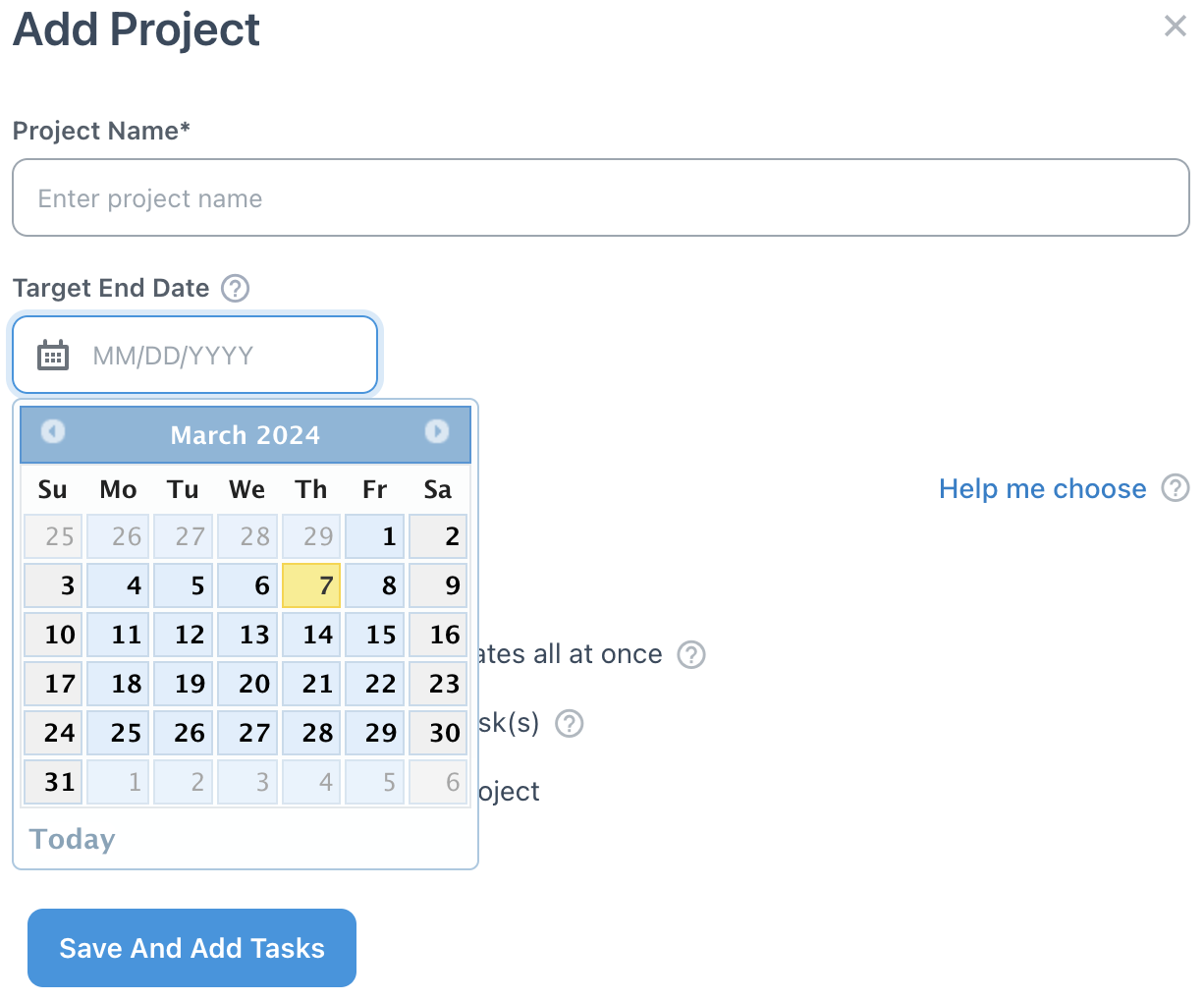The width and height of the screenshot is (1204, 1000).
Task: Click help icon beside 'all at once' text
Action: 691,654
